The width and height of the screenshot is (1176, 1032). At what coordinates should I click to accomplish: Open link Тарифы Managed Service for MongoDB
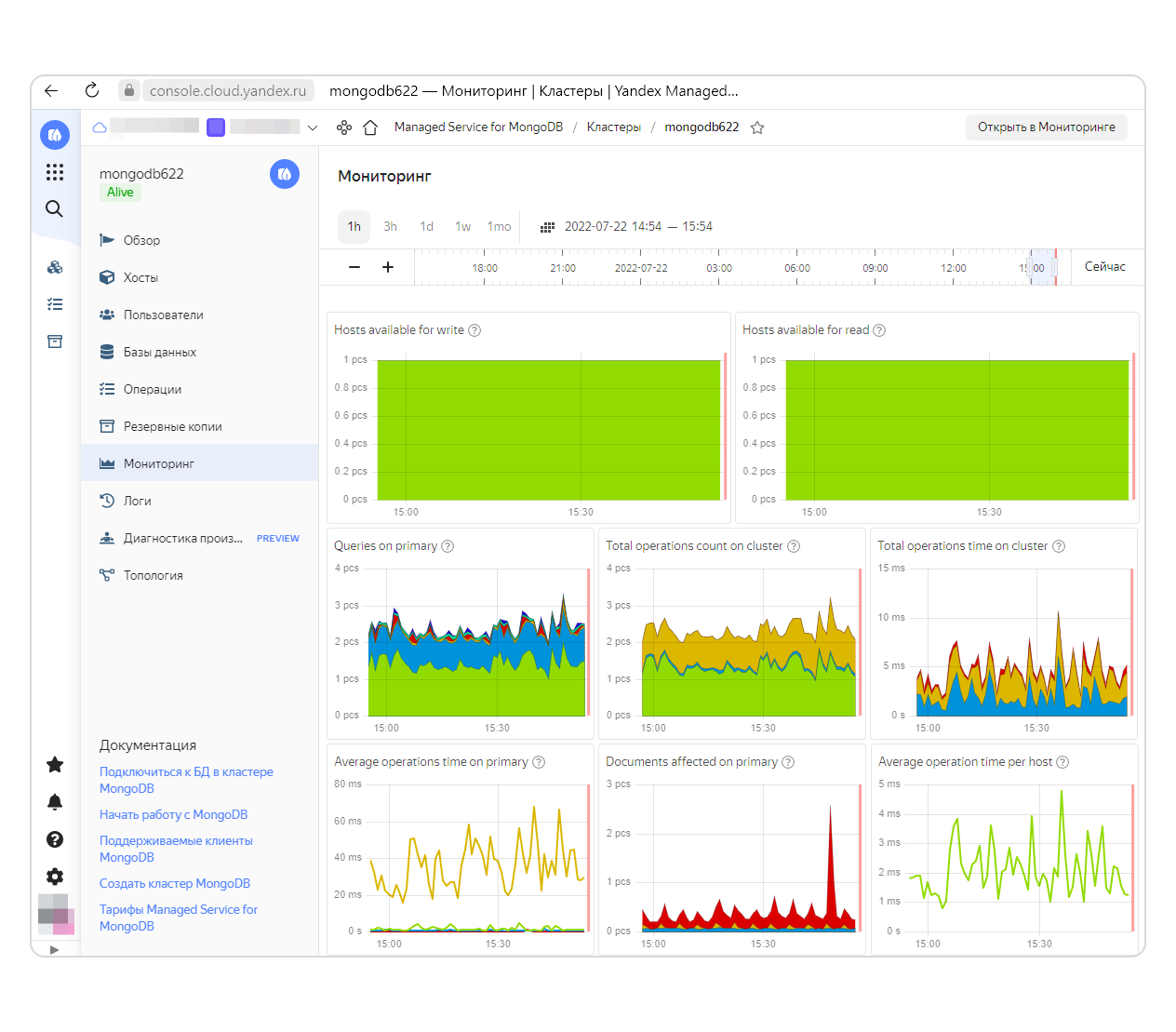click(179, 918)
